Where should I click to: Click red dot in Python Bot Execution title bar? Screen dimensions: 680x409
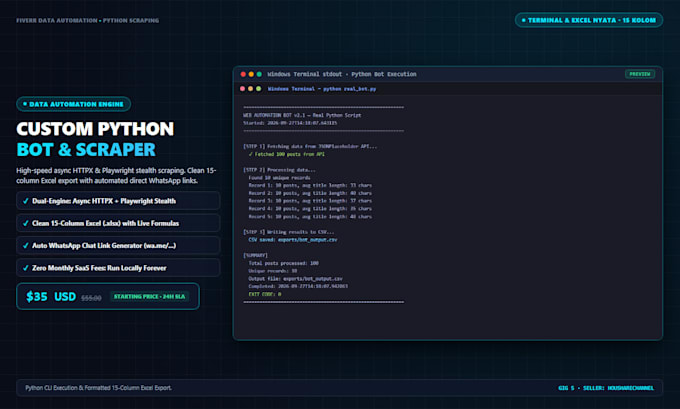coord(243,74)
